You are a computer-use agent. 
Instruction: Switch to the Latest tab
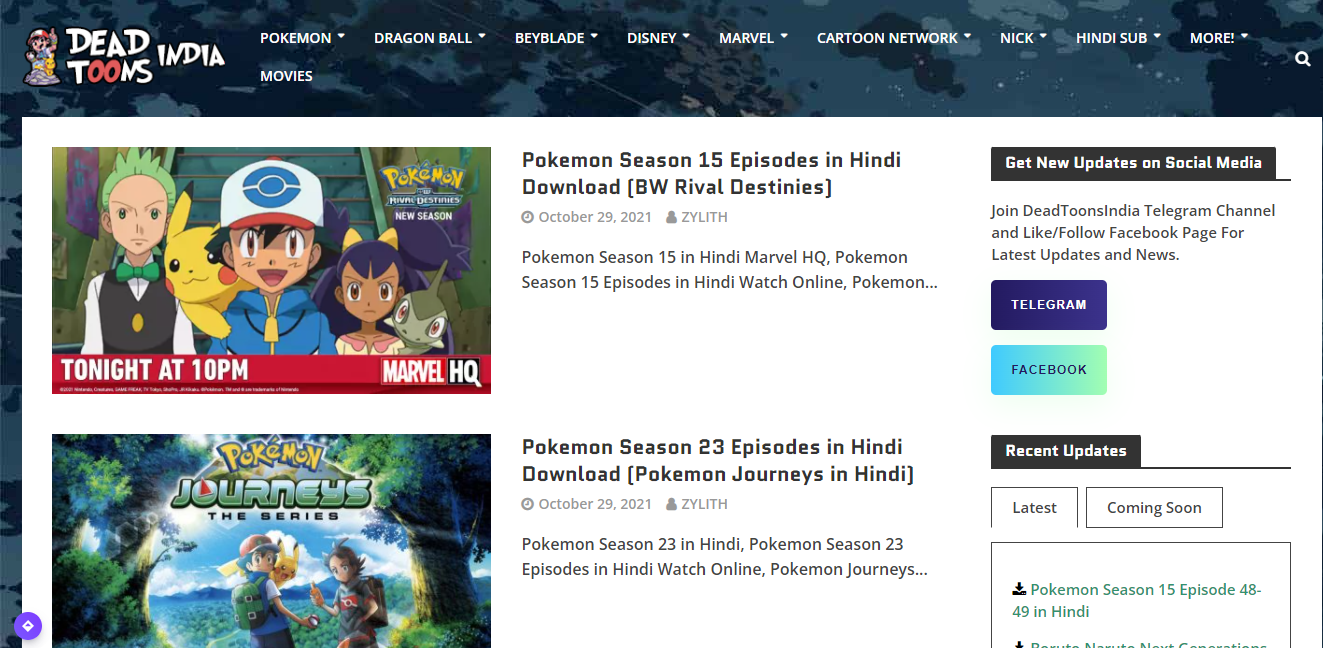pyautogui.click(x=1034, y=507)
